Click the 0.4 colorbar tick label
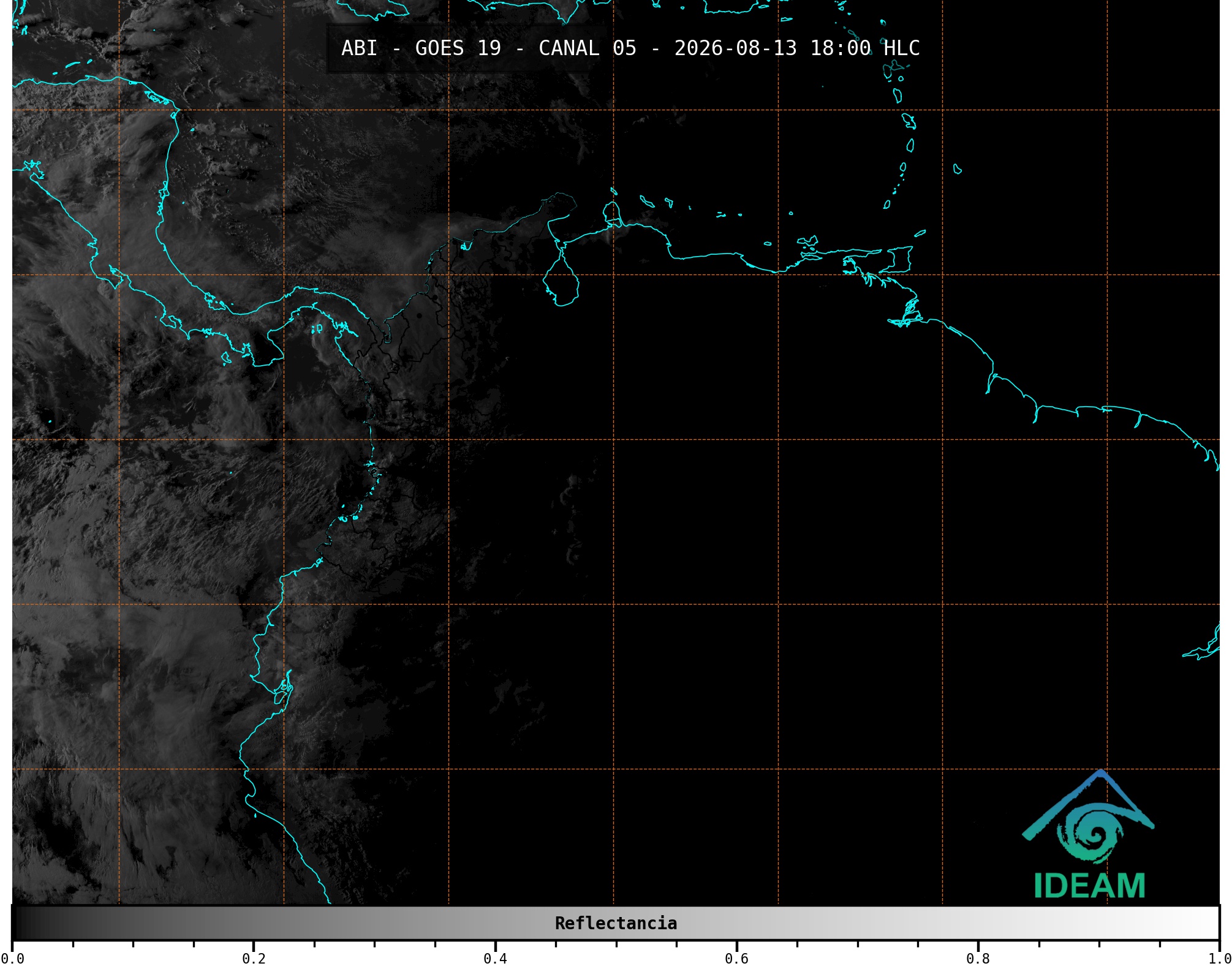The width and height of the screenshot is (1232, 966). tap(495, 958)
